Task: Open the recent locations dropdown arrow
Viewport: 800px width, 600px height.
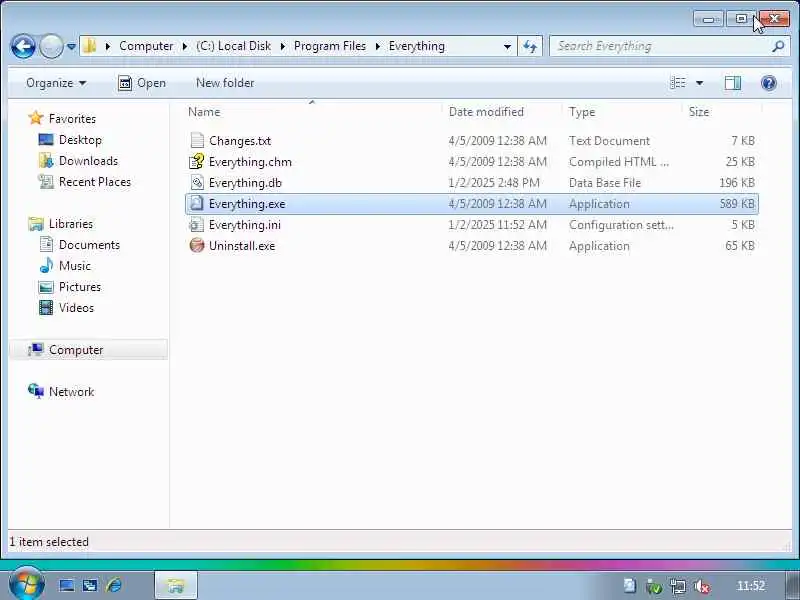Action: pos(71,47)
